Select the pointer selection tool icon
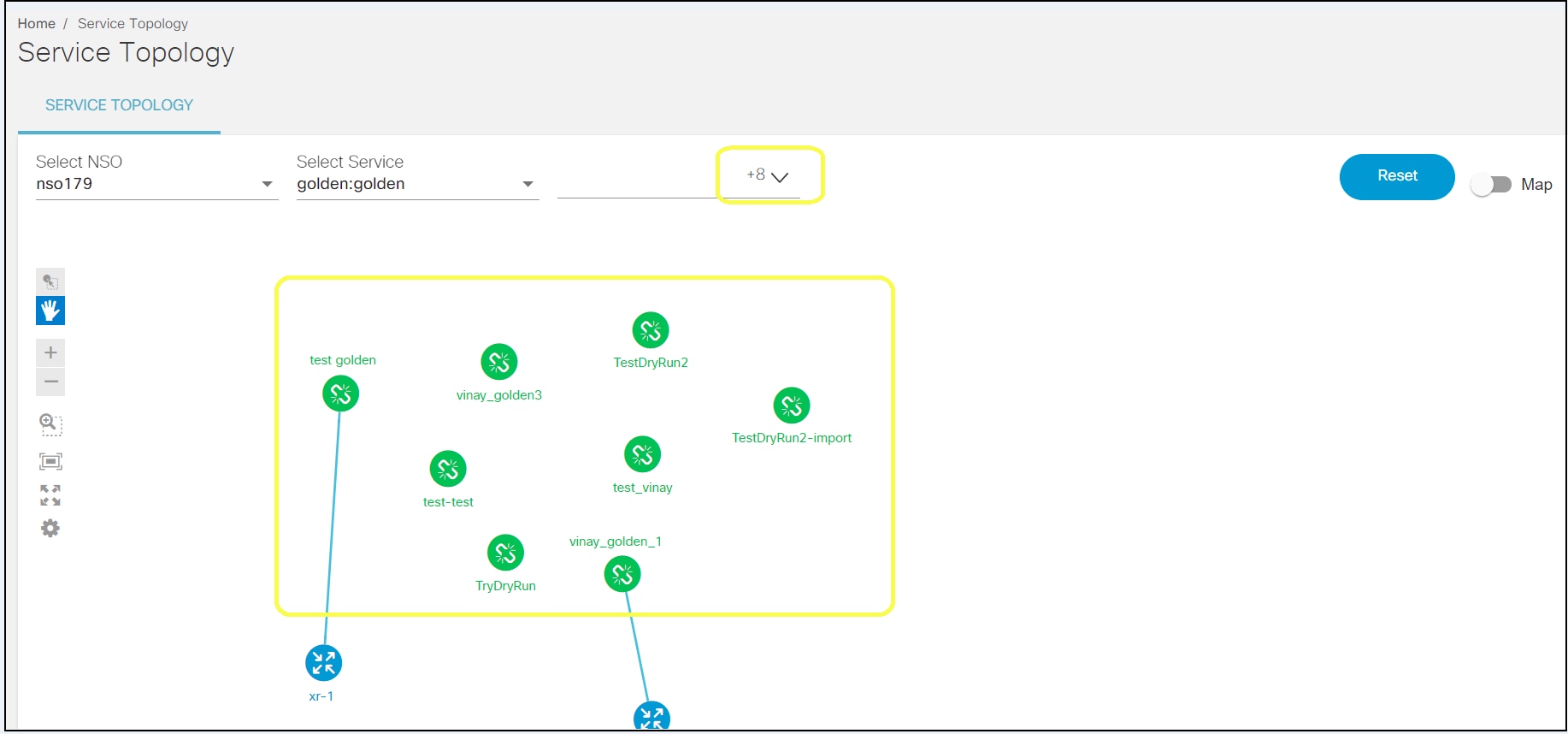Image resolution: width=1568 pixels, height=734 pixels. (50, 281)
